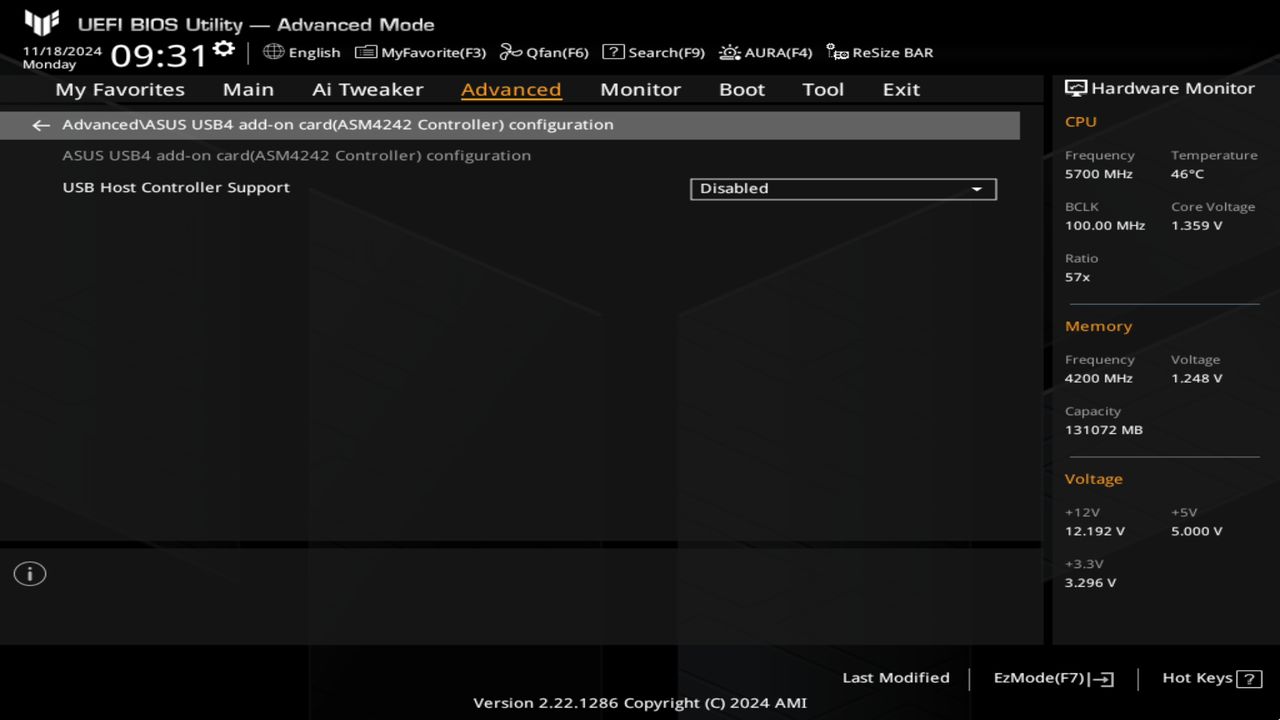
Task: Click +3.3V reading 3.296 V
Action: coord(1091,583)
